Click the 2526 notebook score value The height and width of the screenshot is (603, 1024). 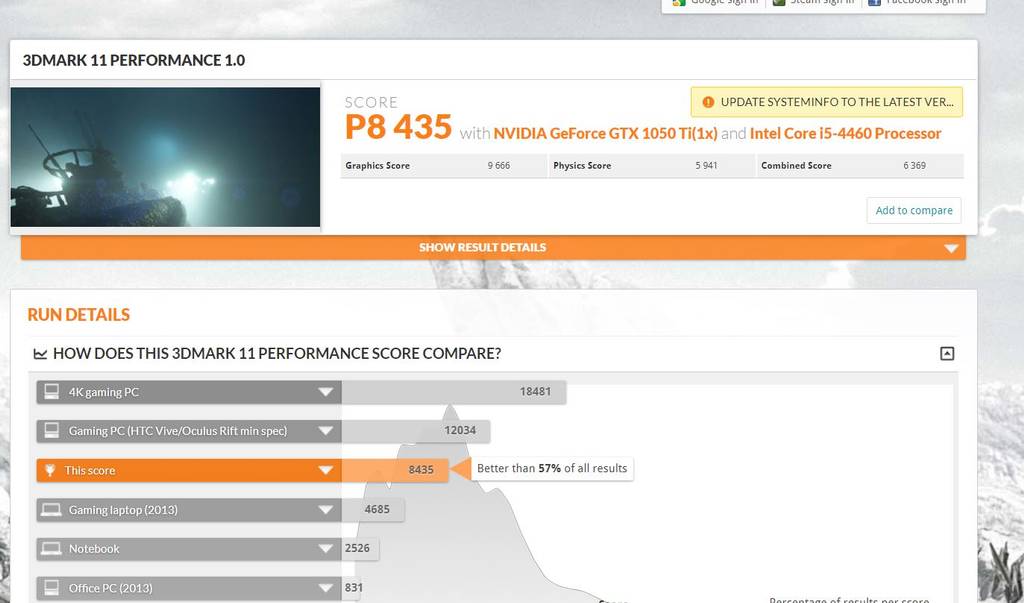pos(357,548)
